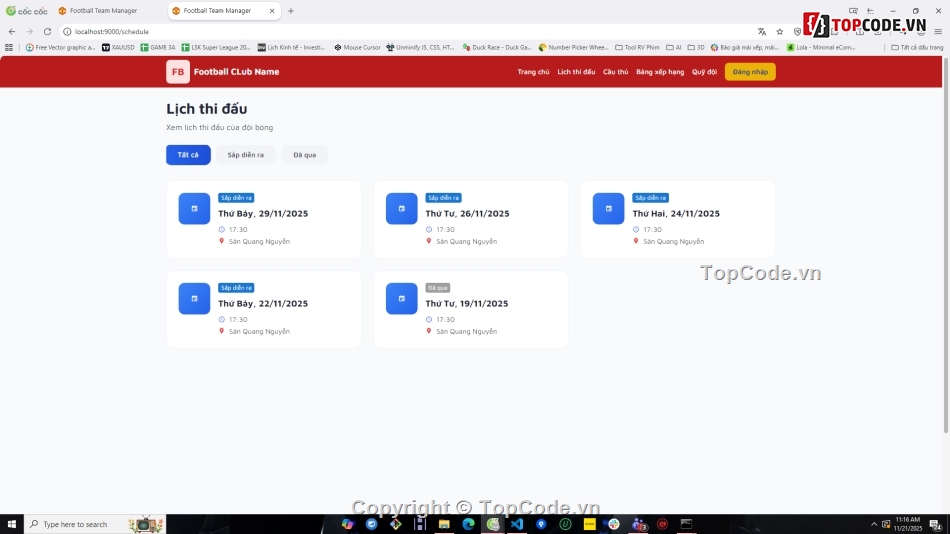Click calendar icon on Thứ Tư 19/11/2025 card
The image size is (950, 534).
pos(401,299)
